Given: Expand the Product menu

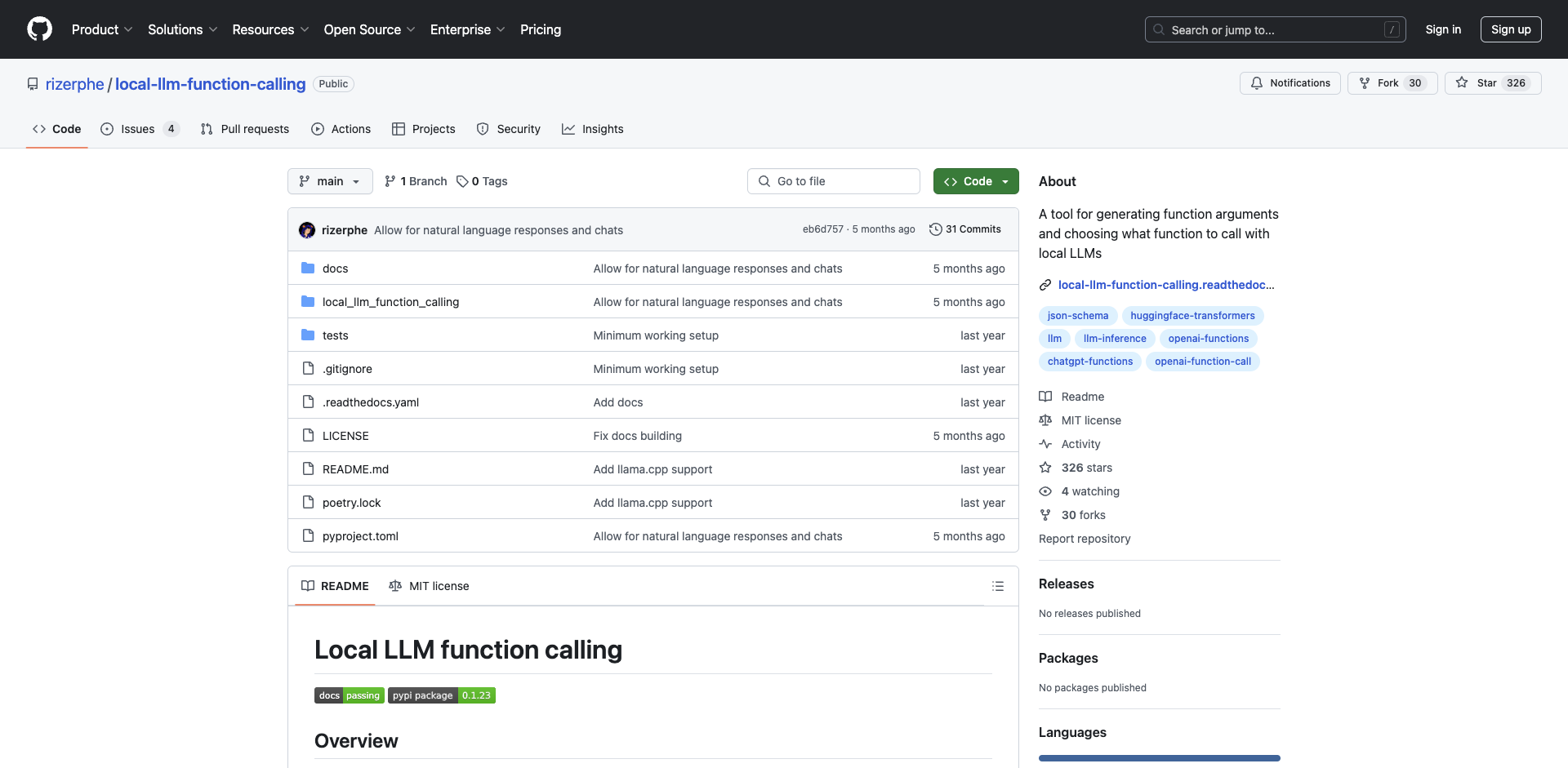Looking at the screenshot, I should [x=102, y=29].
